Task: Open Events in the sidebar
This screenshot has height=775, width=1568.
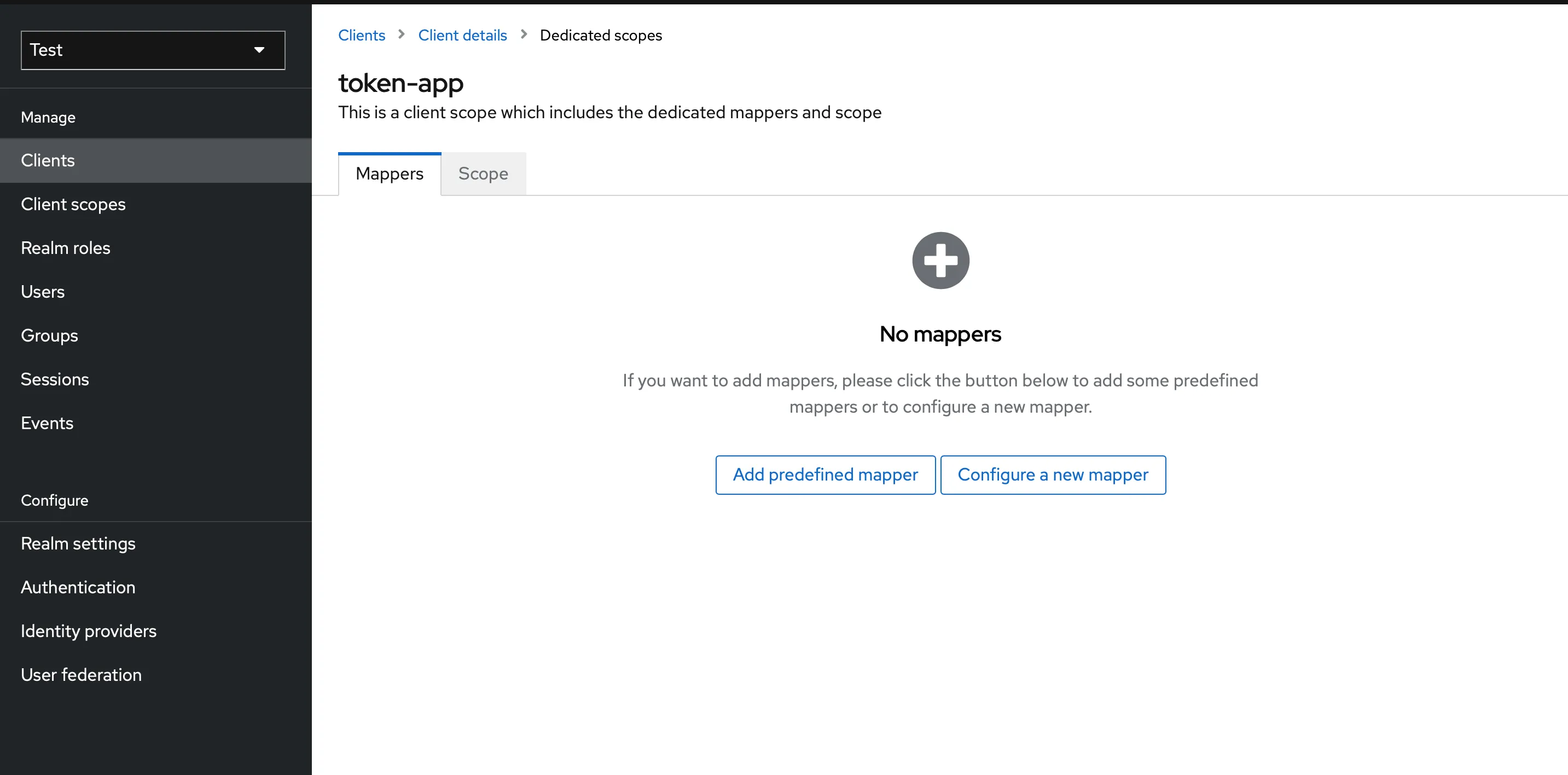Action: tap(47, 424)
